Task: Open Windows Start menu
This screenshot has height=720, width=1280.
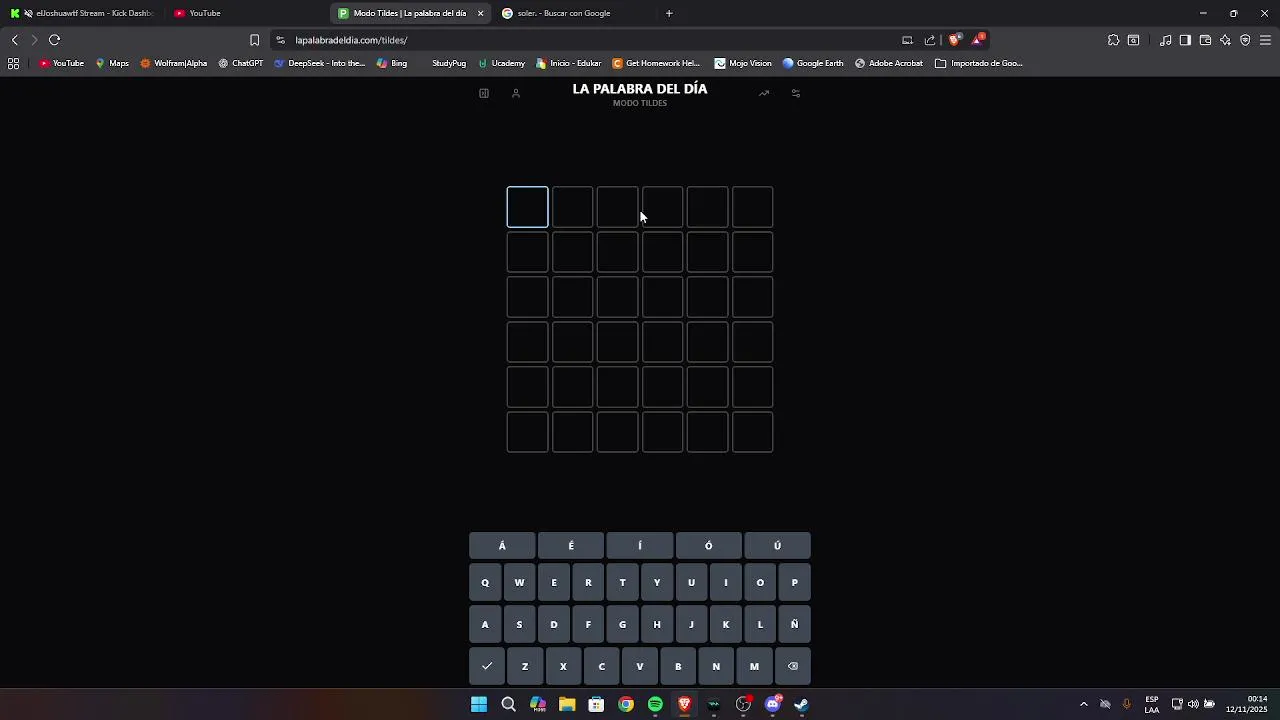Action: (x=479, y=704)
